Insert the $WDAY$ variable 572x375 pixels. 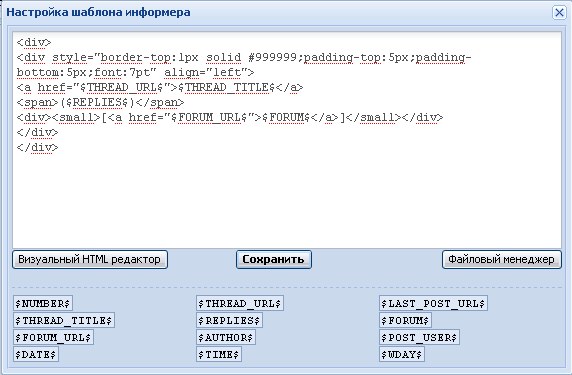[x=402, y=354]
